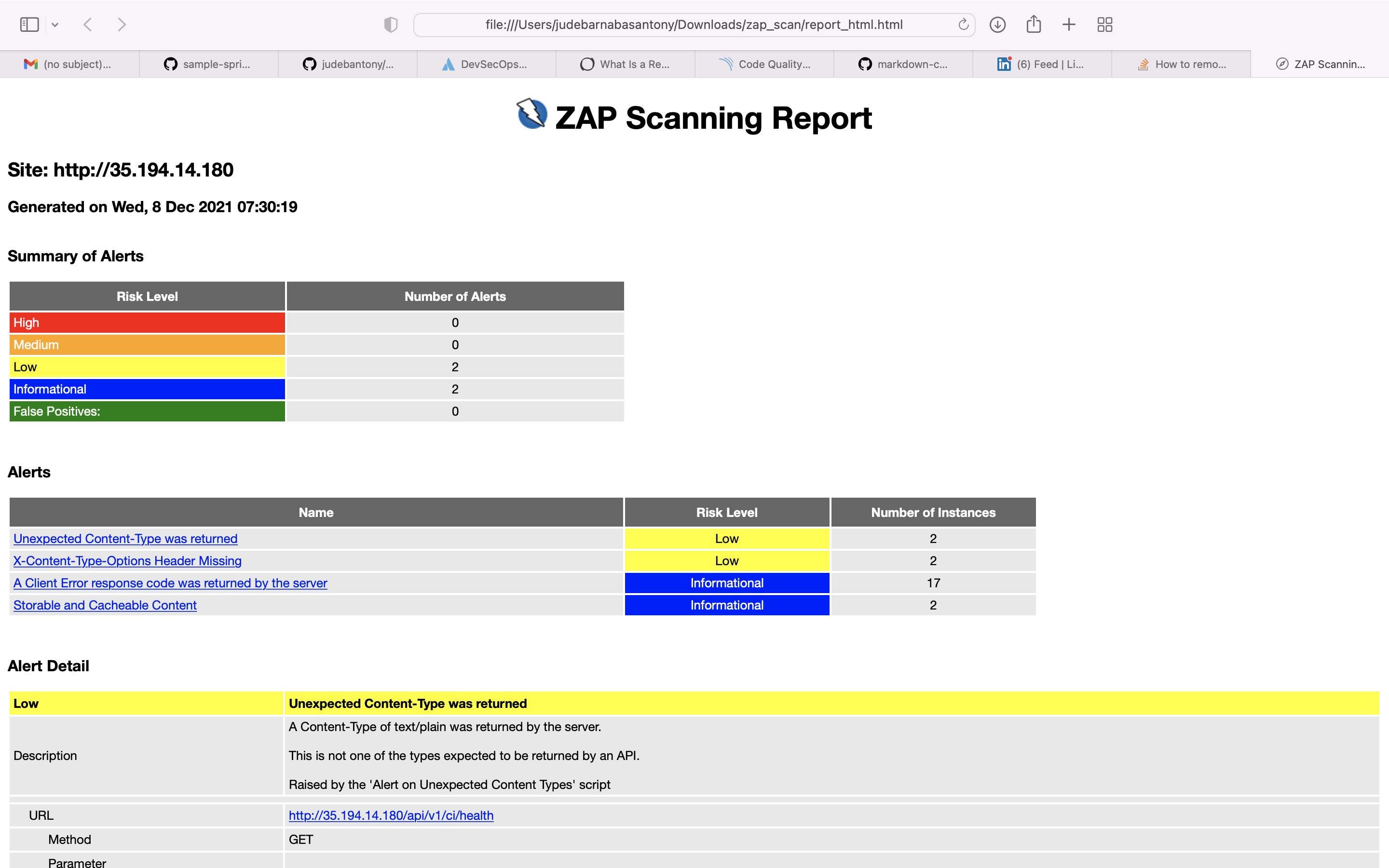Image resolution: width=1389 pixels, height=868 pixels.
Task: Click the red High risk level cell
Action: coord(147,323)
